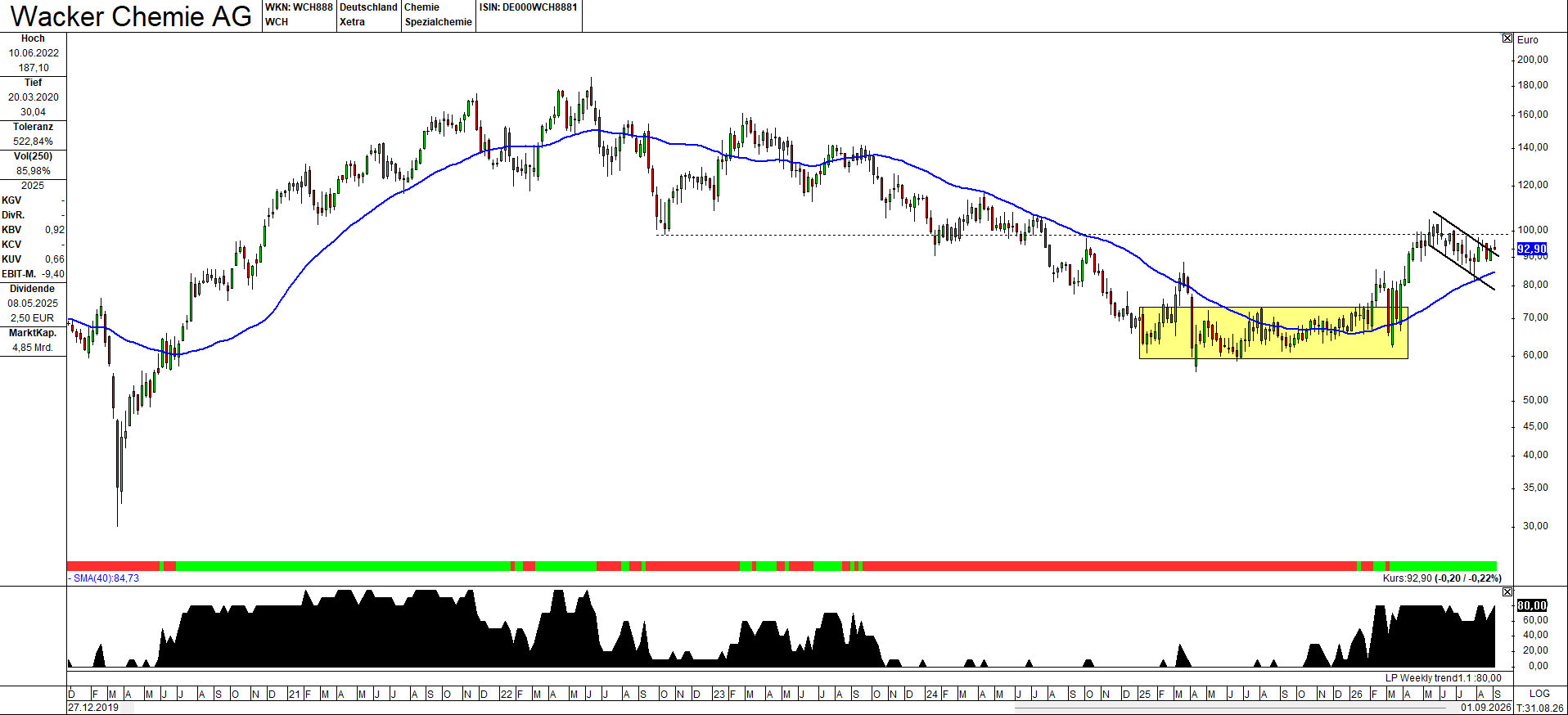The height and width of the screenshot is (715, 1568).
Task: Select the KBV value 0,92
Action: tap(55, 230)
